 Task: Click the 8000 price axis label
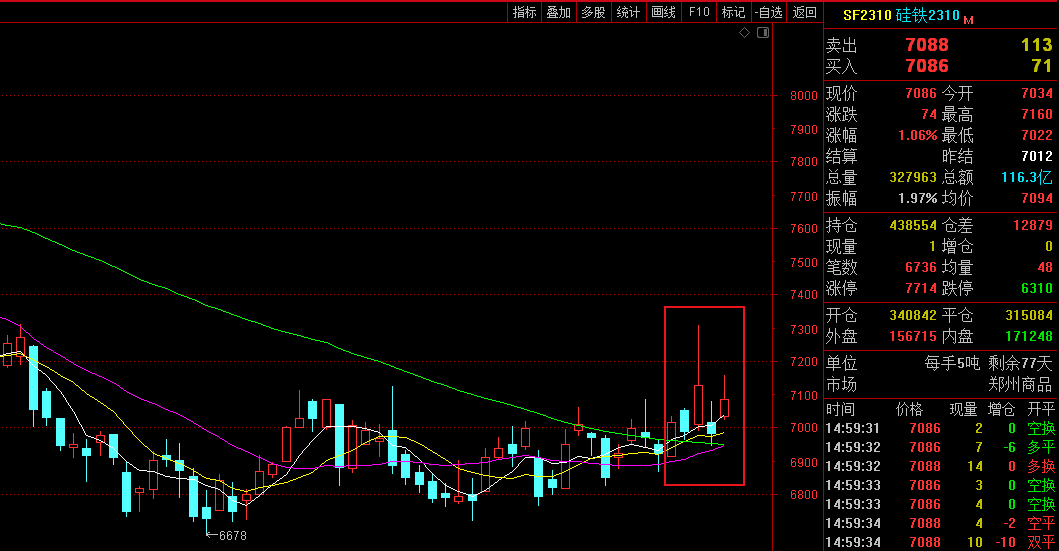click(x=804, y=96)
